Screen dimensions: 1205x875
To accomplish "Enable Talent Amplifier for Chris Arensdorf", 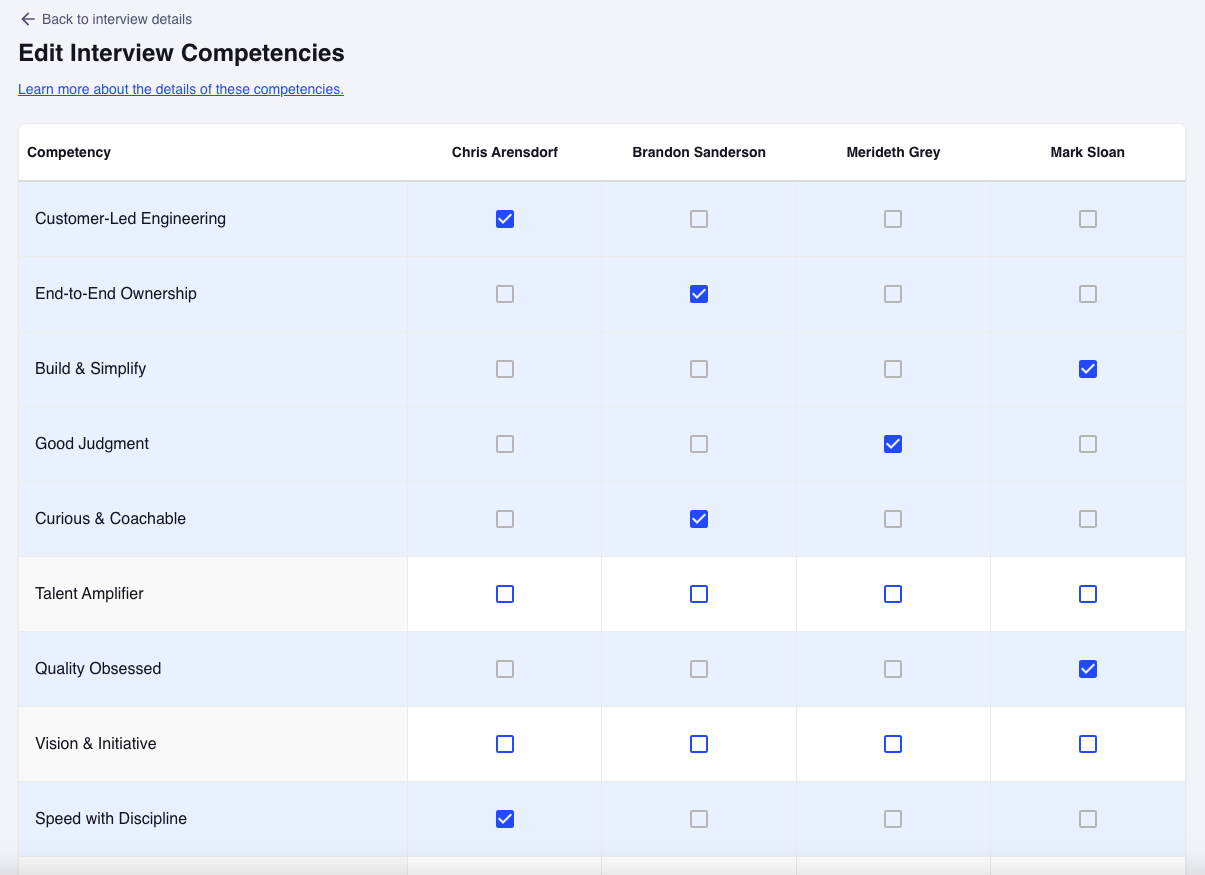I will (505, 593).
